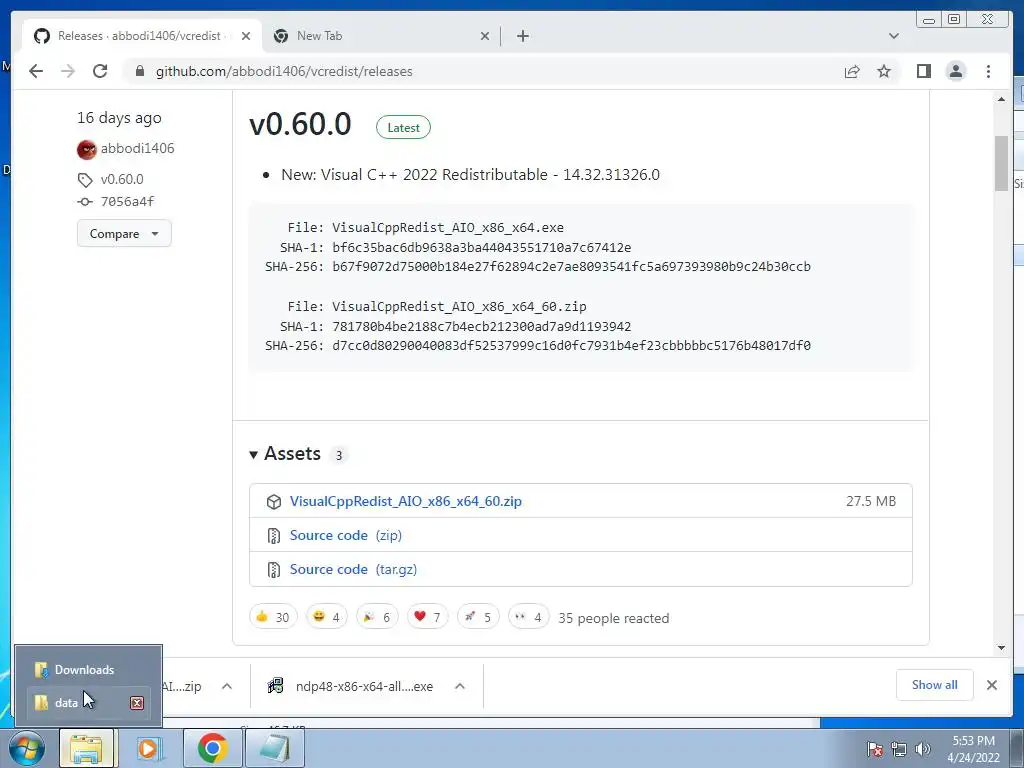This screenshot has height=768, width=1024.
Task: Close the data folder window preview
Action: (x=136, y=703)
